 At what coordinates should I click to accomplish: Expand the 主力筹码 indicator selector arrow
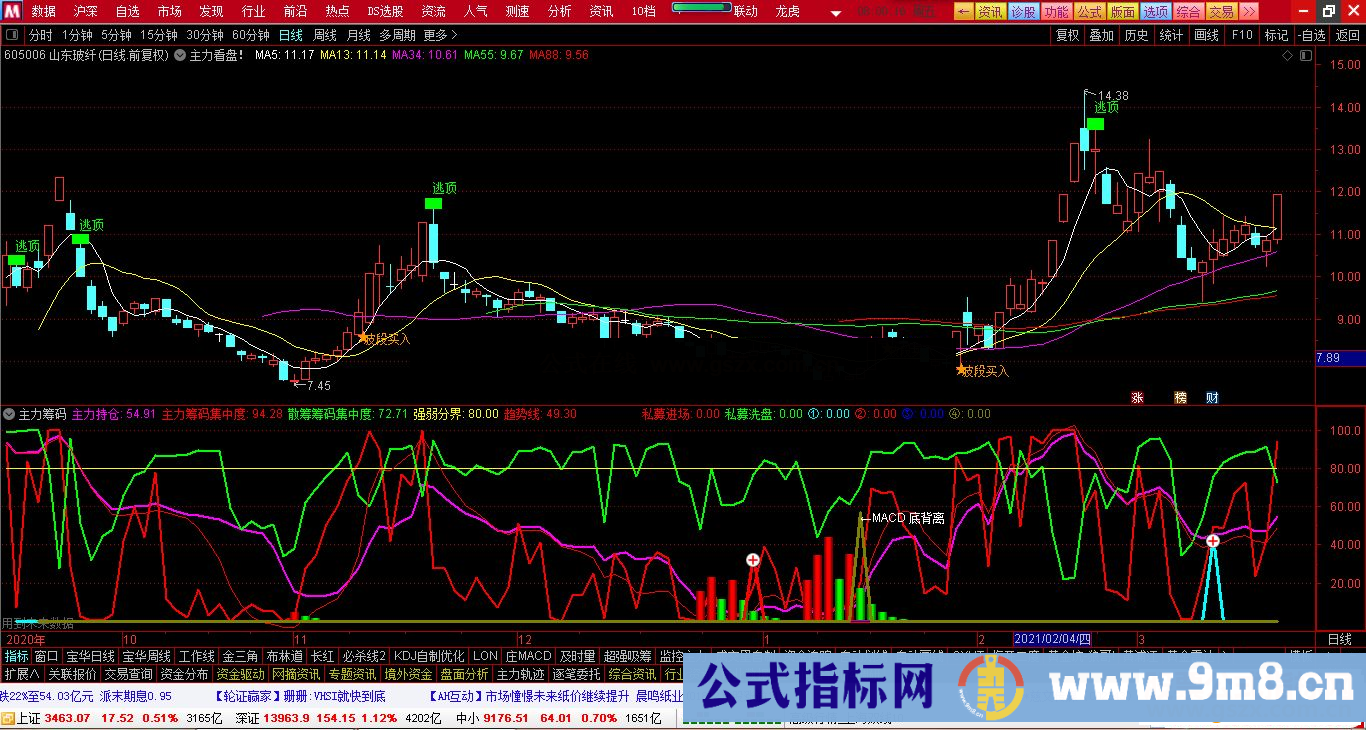[9, 413]
